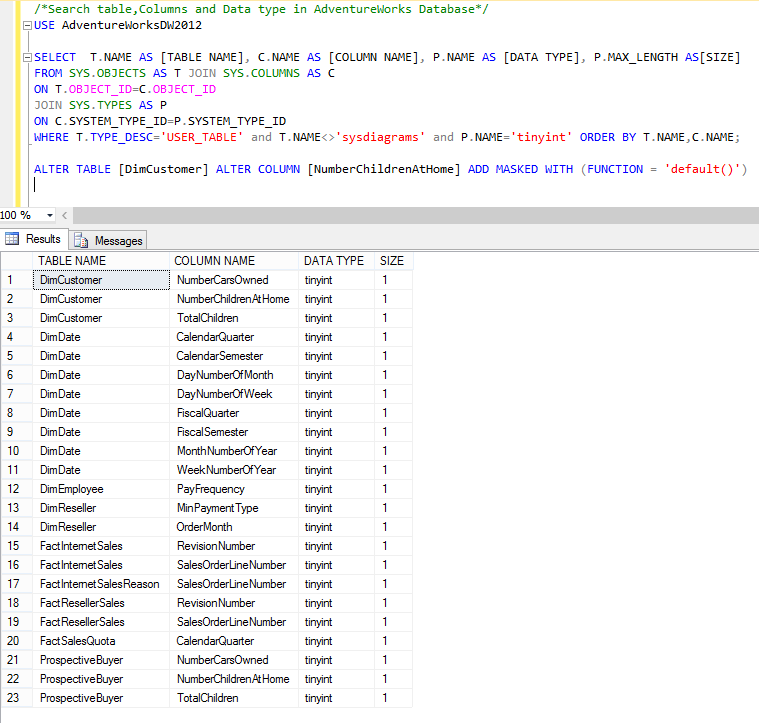Click SYS.TYPES in the JOIN clause
This screenshot has width=759, height=723.
tap(100, 105)
